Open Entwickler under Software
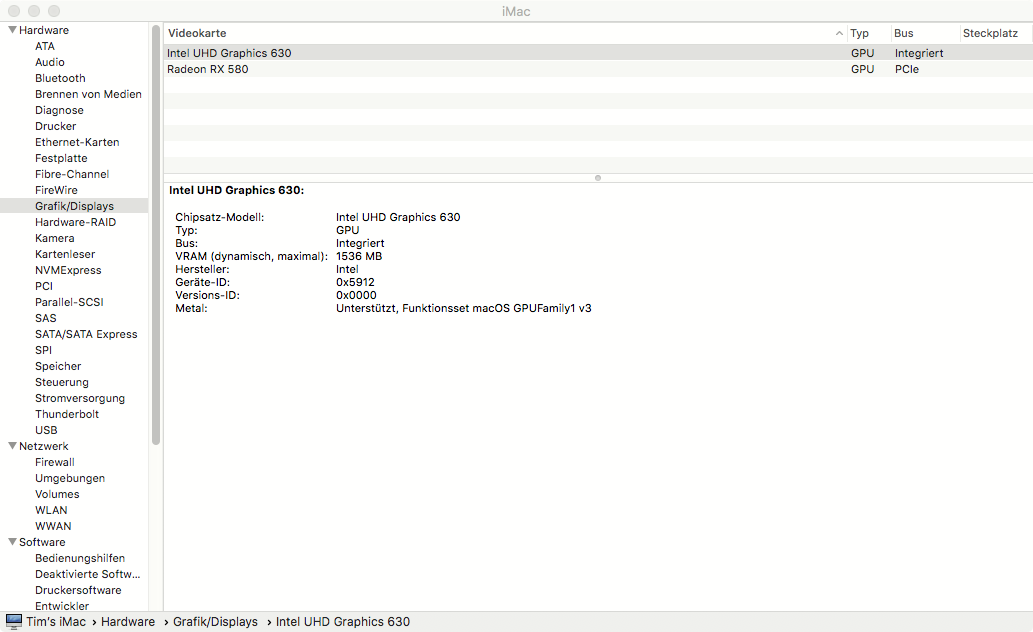The width and height of the screenshot is (1033, 632). point(62,606)
